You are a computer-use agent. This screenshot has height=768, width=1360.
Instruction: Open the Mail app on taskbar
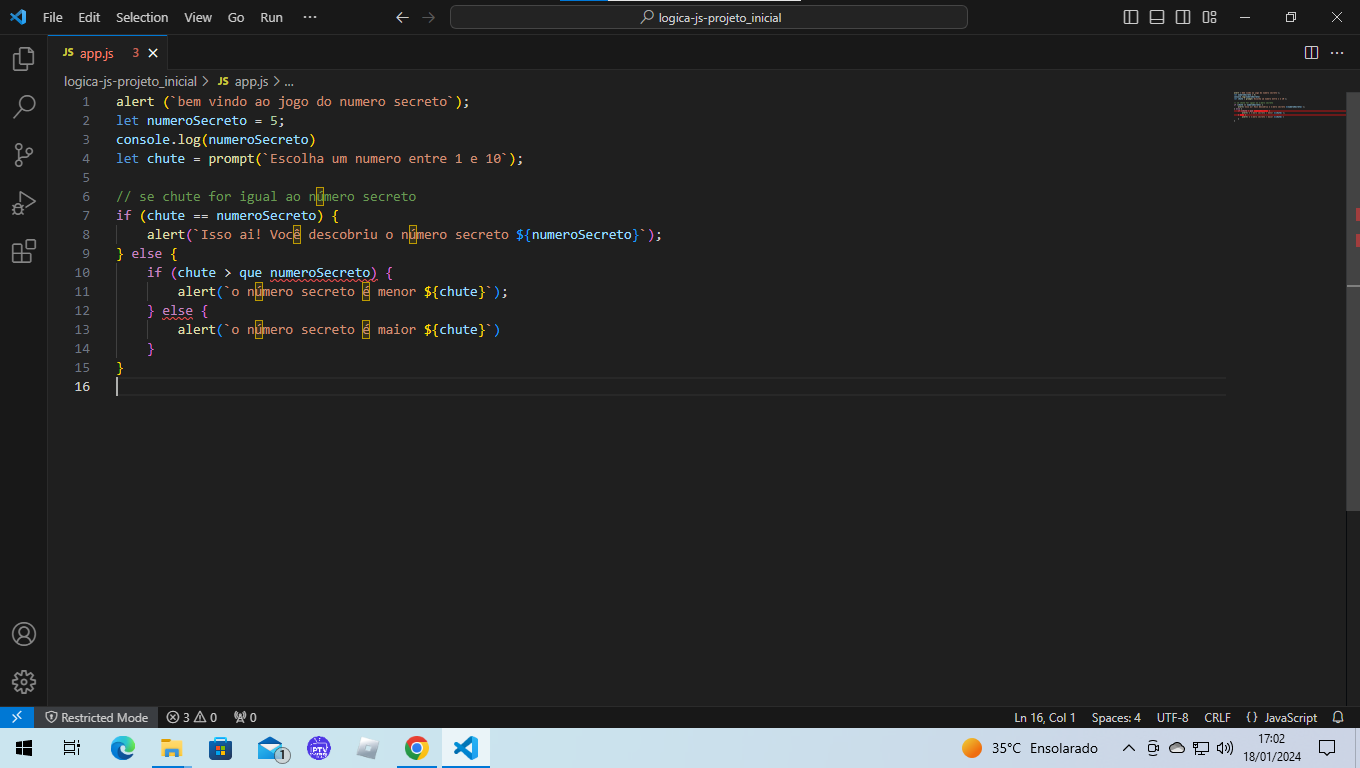270,748
